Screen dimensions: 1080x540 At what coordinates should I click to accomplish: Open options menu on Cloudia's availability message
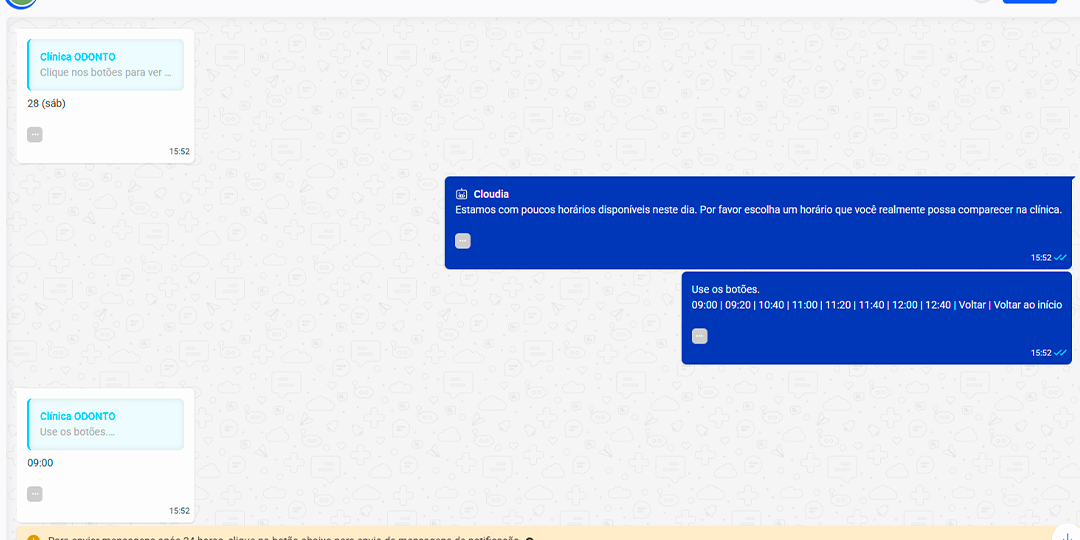(462, 241)
